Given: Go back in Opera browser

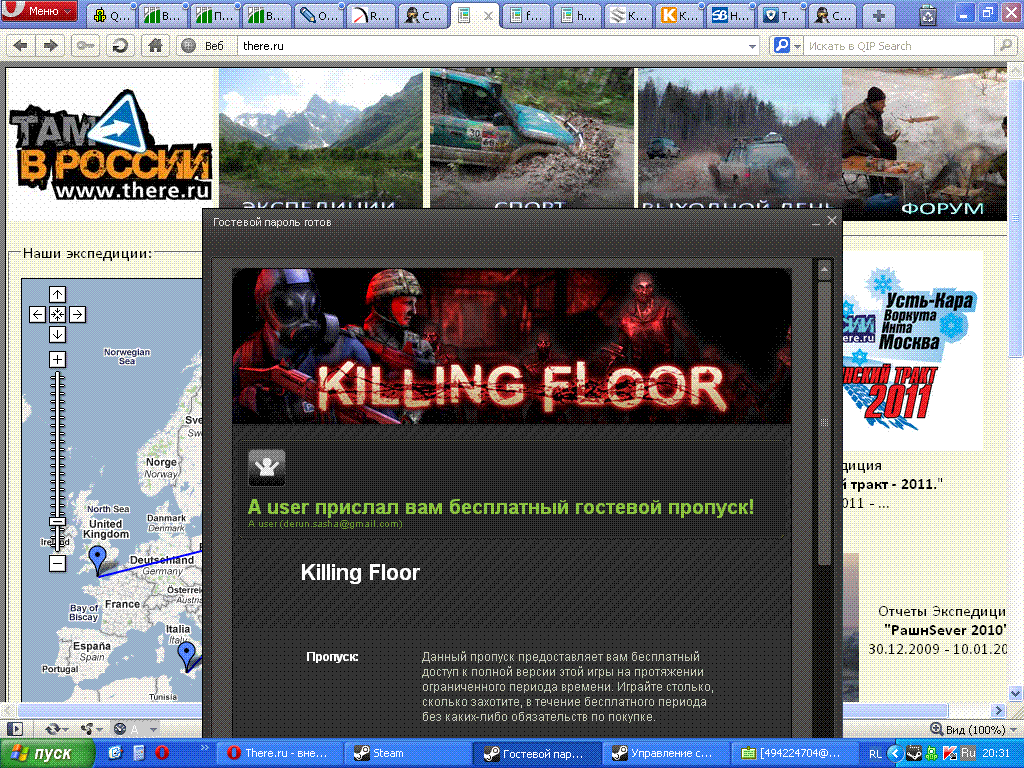Looking at the screenshot, I should click(x=21, y=46).
